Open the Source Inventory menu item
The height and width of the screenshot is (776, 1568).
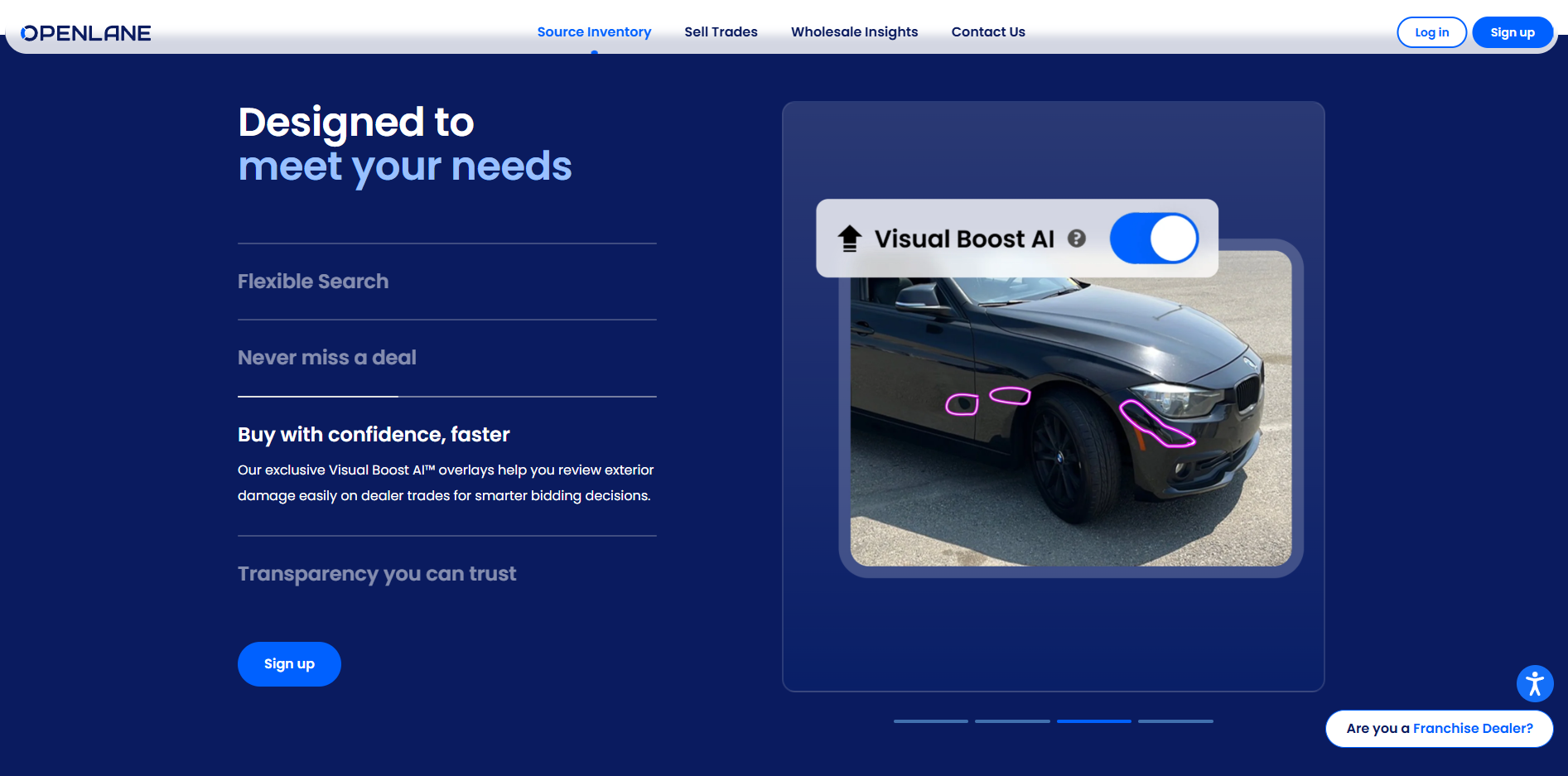pyautogui.click(x=594, y=32)
